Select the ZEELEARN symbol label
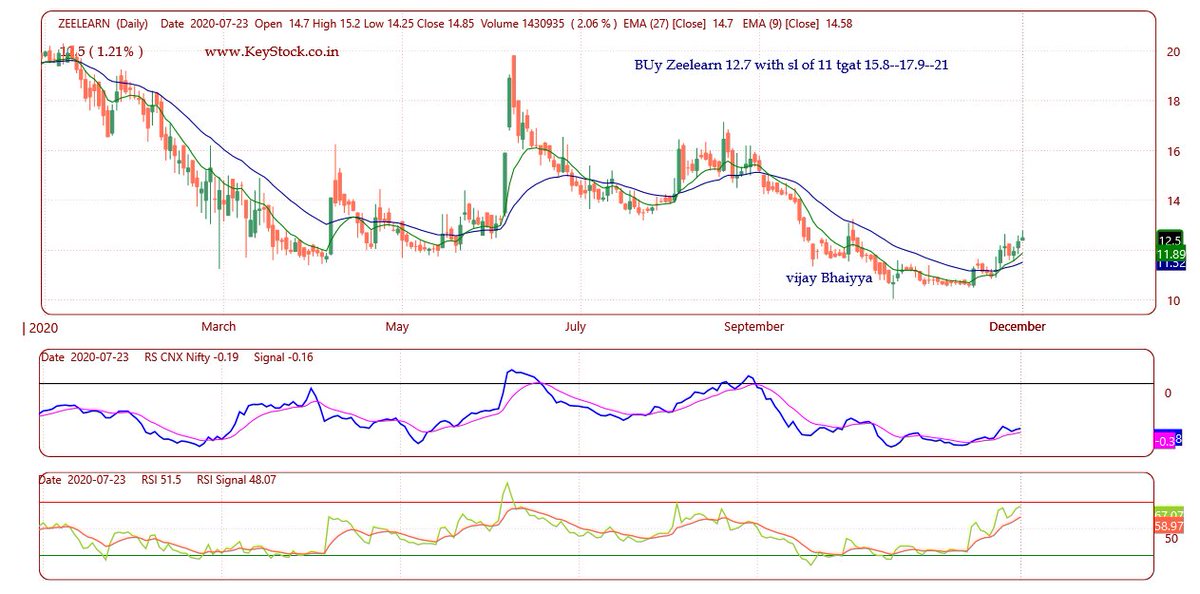Screen dimensions: 1200x594 85,22
